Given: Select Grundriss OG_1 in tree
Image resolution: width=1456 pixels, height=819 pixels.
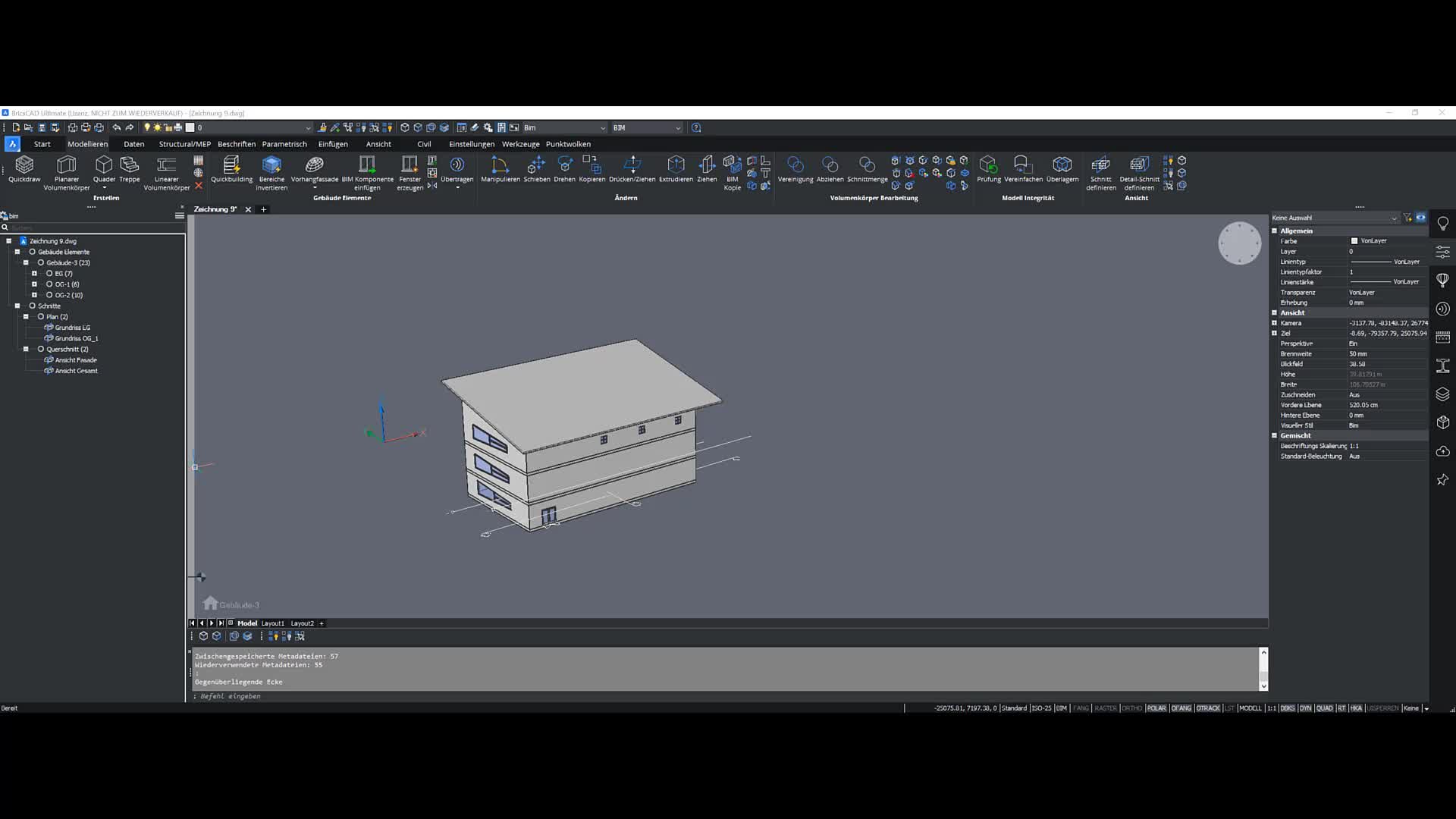Looking at the screenshot, I should (77, 338).
